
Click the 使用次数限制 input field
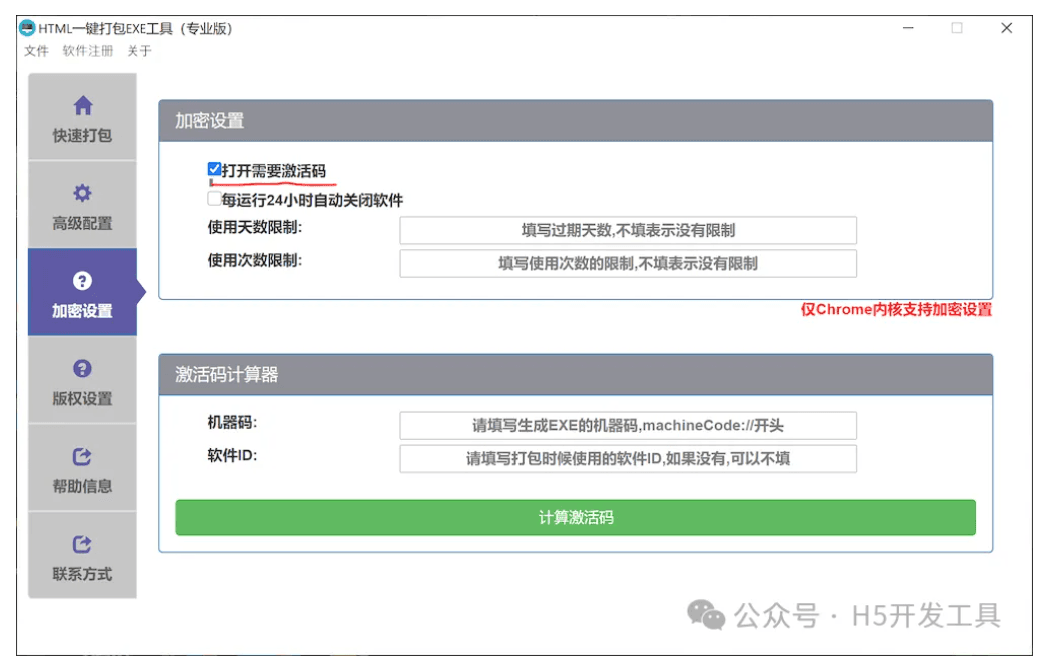(x=628, y=263)
